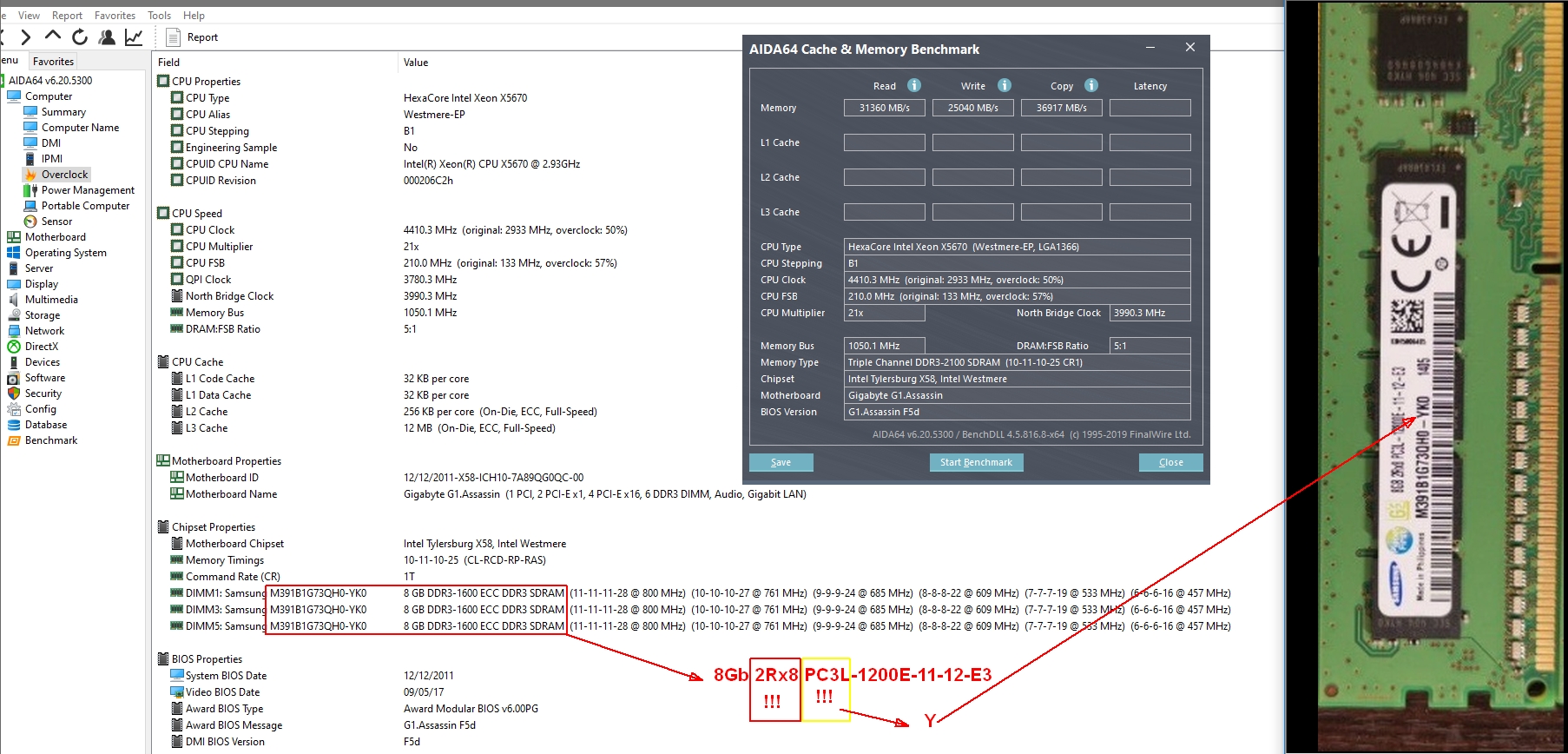
Task: Open the Report menu
Action: 67,16
